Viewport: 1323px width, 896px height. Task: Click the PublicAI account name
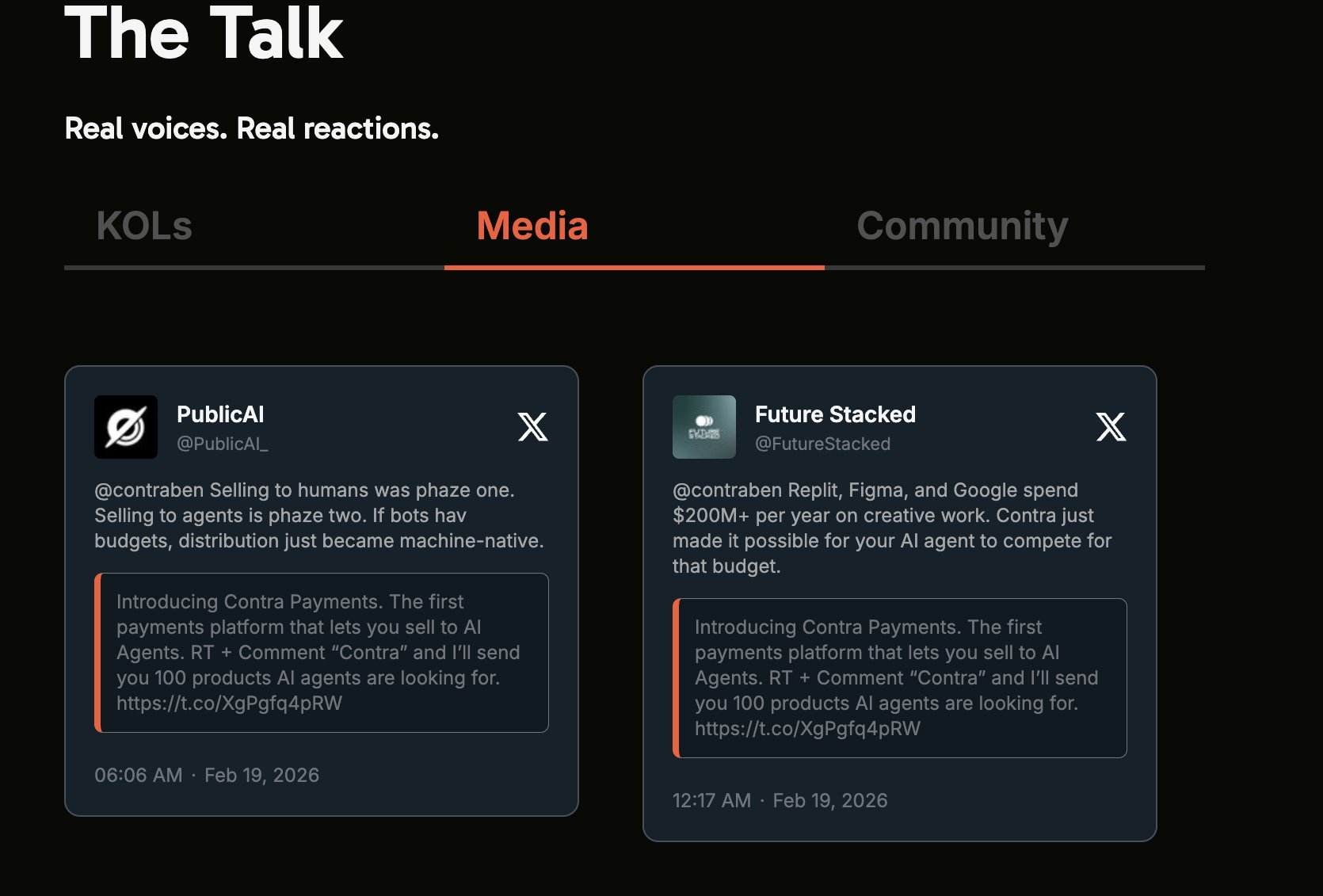(x=220, y=414)
